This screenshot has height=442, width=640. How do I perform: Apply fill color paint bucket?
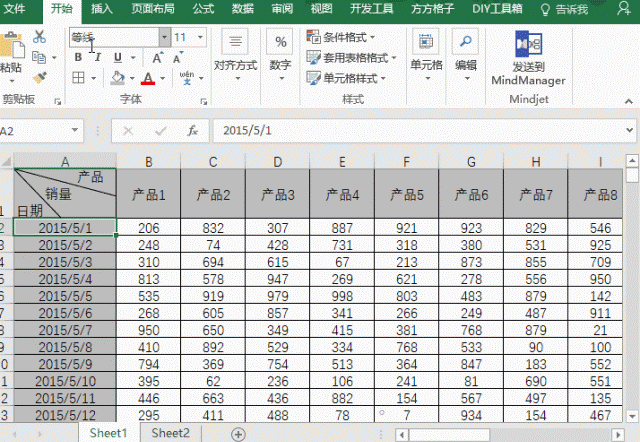tap(118, 78)
